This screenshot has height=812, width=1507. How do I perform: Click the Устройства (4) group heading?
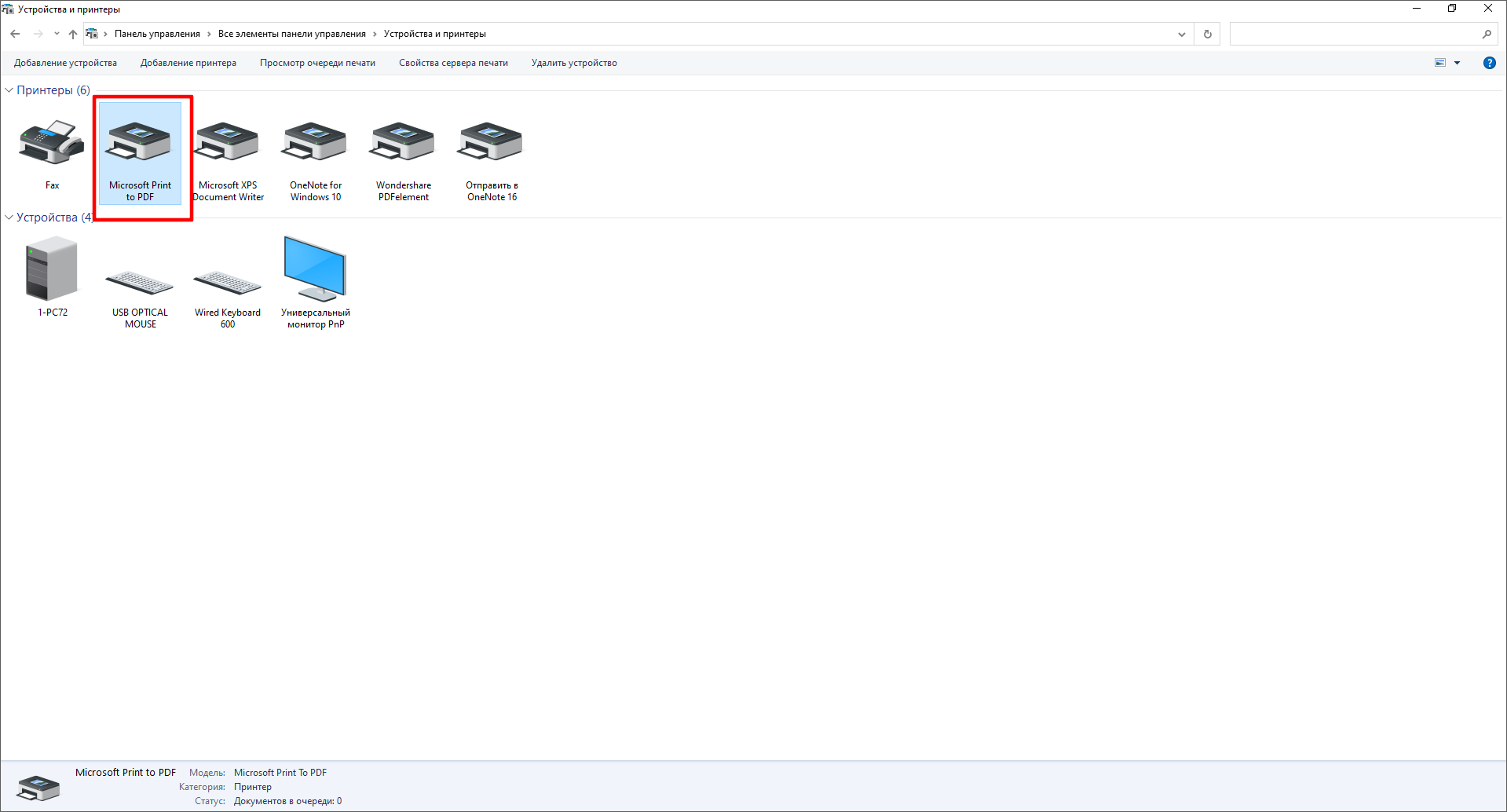54,218
